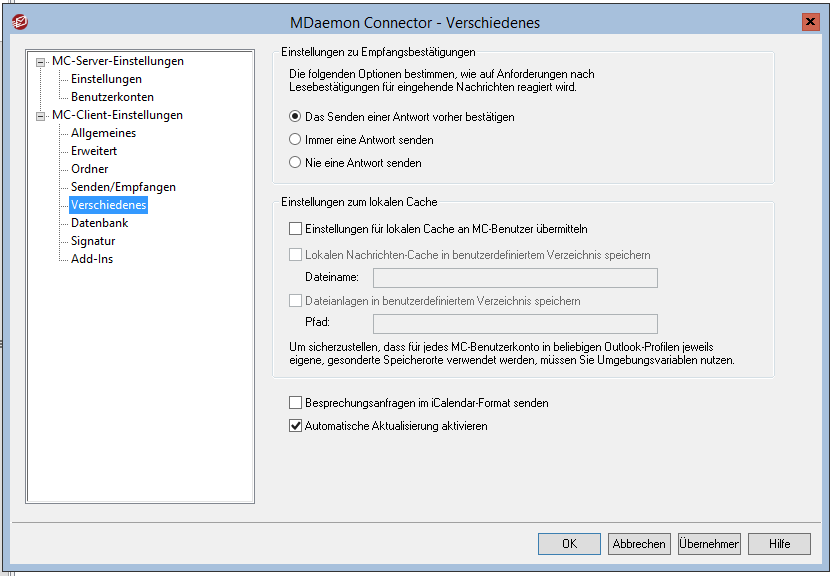Open the Benutzerkonten tree entry
The width and height of the screenshot is (834, 576).
112,97
